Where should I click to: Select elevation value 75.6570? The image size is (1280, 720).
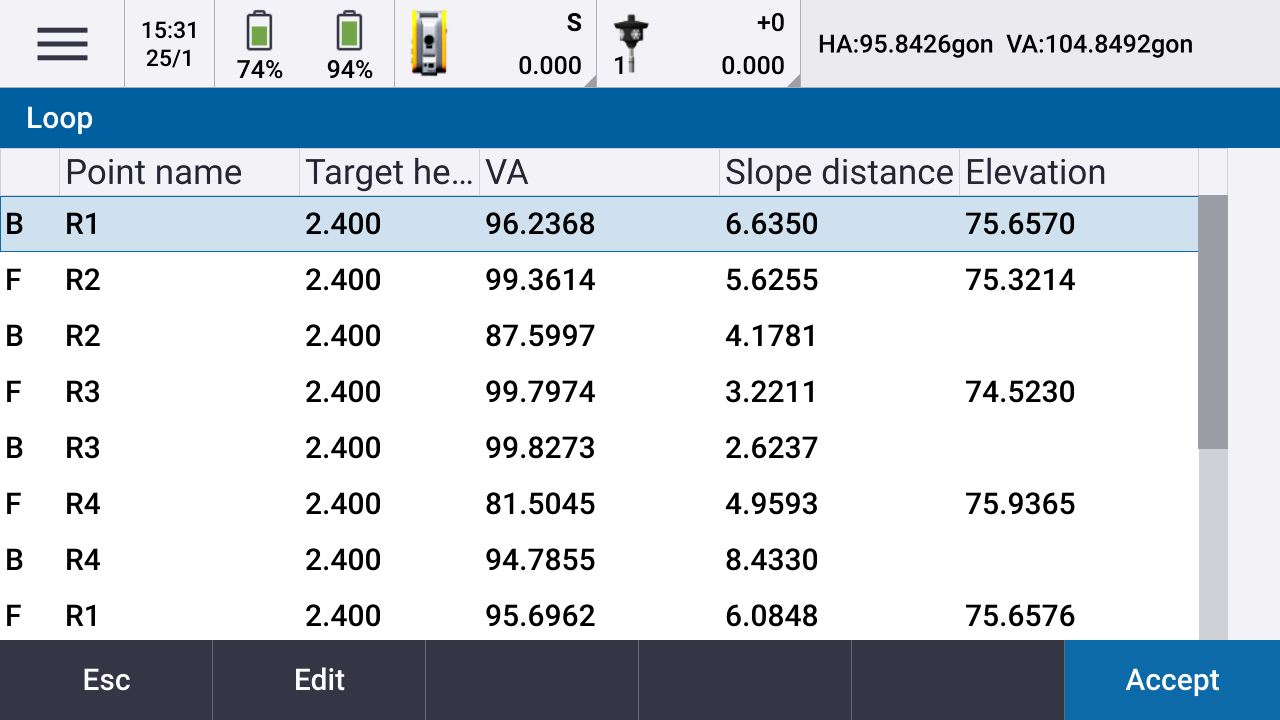click(x=1020, y=224)
